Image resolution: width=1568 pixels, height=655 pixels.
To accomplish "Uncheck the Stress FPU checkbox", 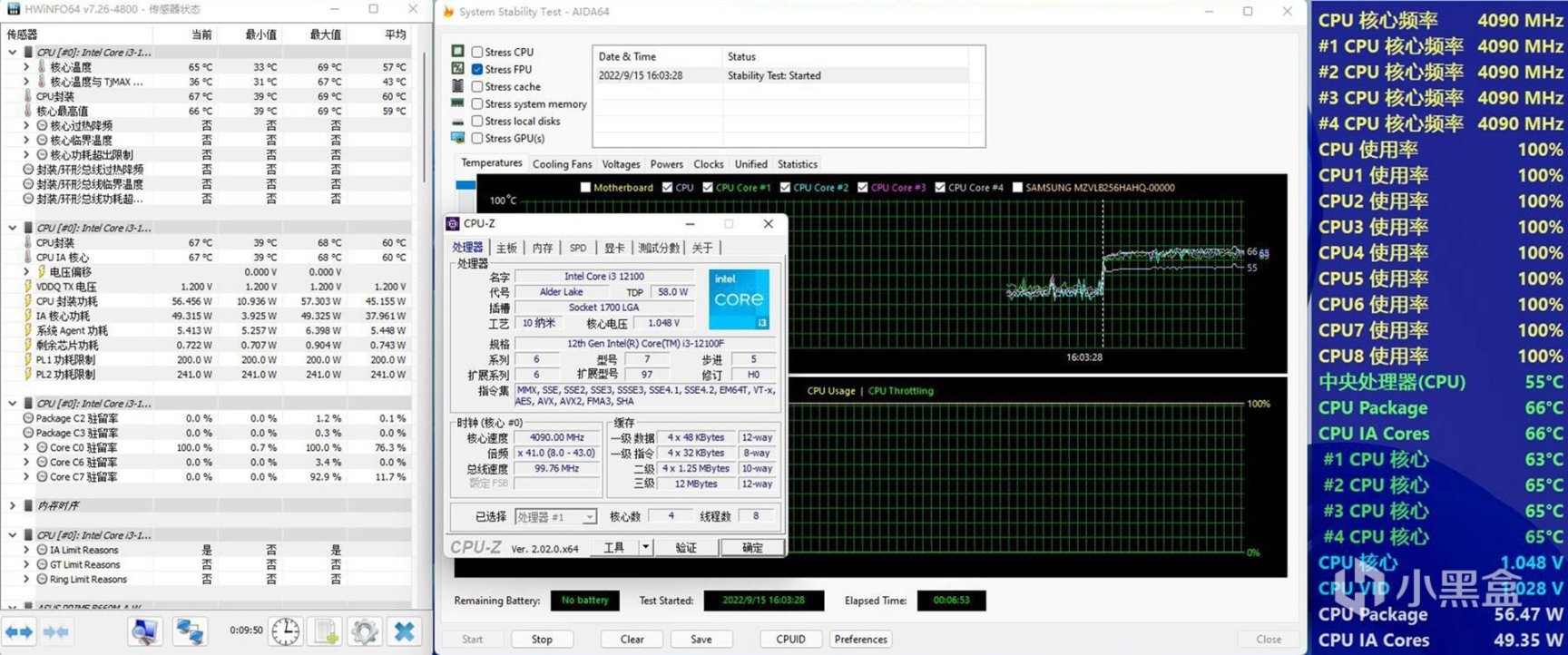I will [x=477, y=69].
